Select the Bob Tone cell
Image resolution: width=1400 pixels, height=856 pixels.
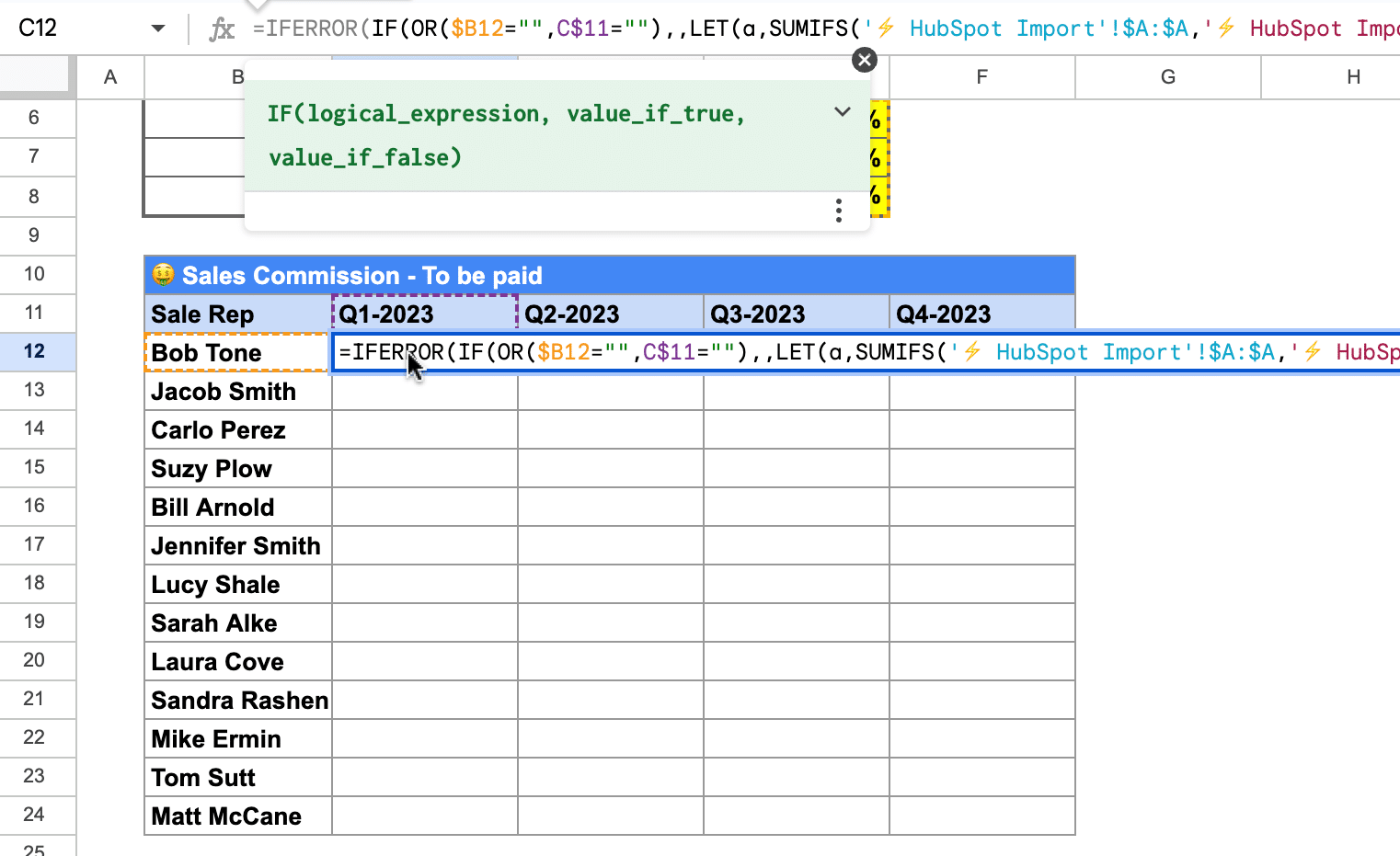(x=238, y=352)
